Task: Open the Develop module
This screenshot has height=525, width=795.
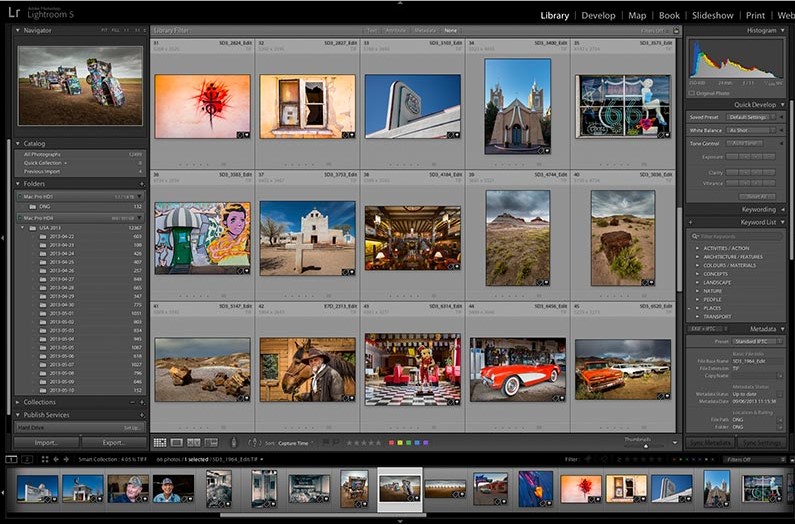Action: (598, 16)
